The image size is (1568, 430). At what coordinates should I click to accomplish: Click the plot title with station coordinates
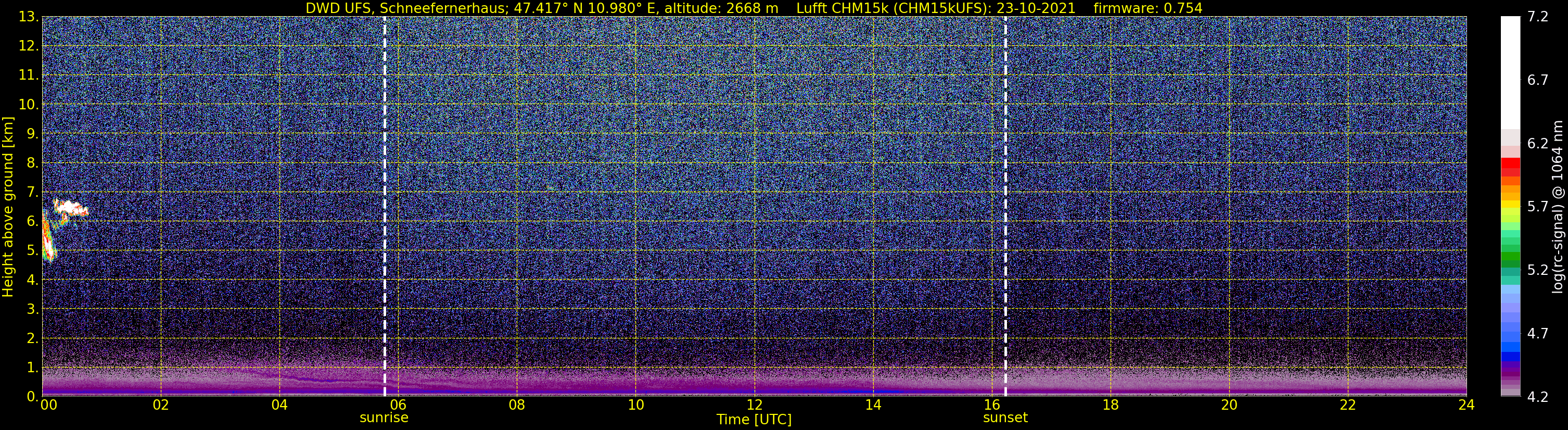[x=754, y=8]
